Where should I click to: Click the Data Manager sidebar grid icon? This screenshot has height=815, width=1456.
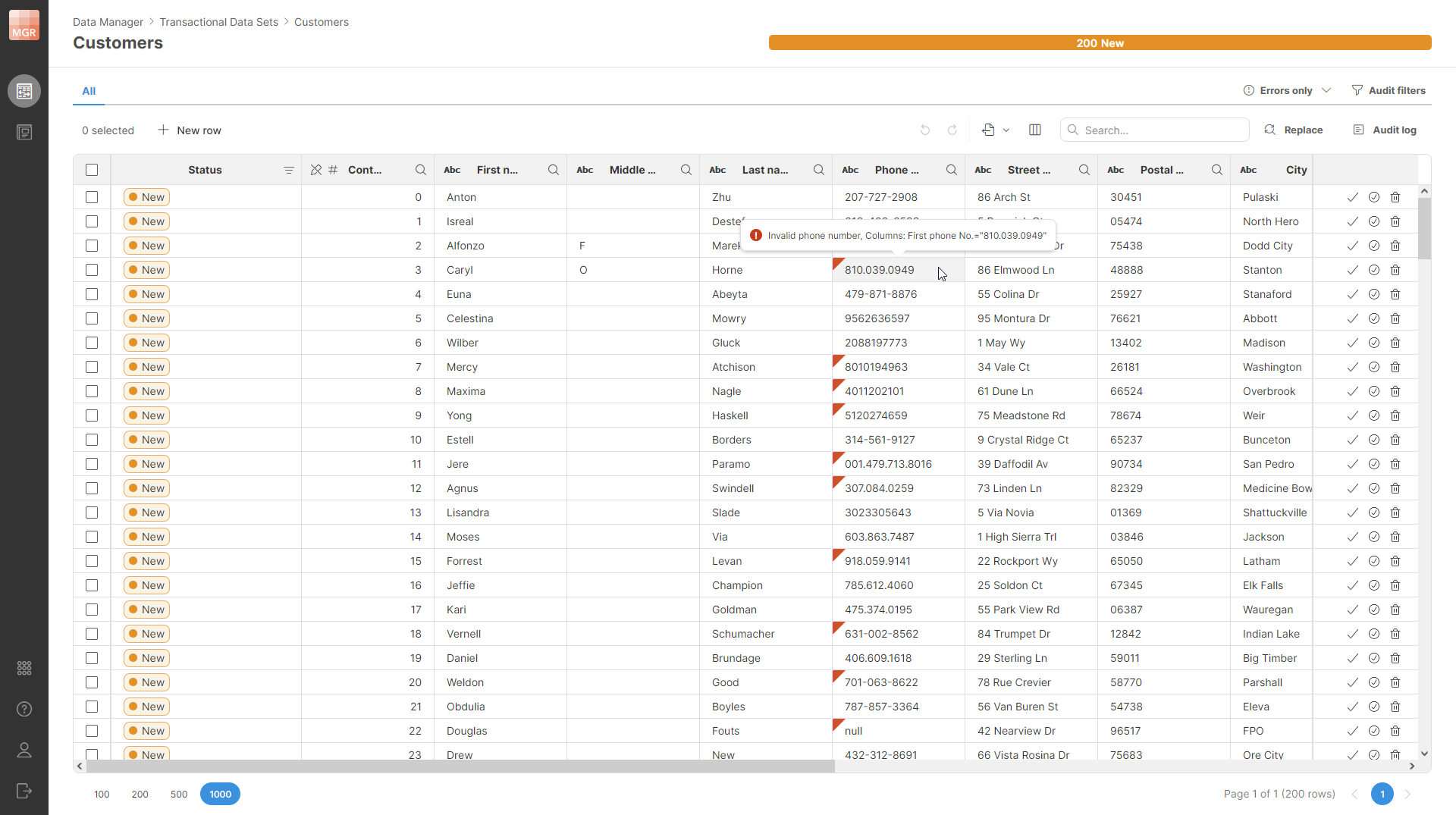[24, 91]
